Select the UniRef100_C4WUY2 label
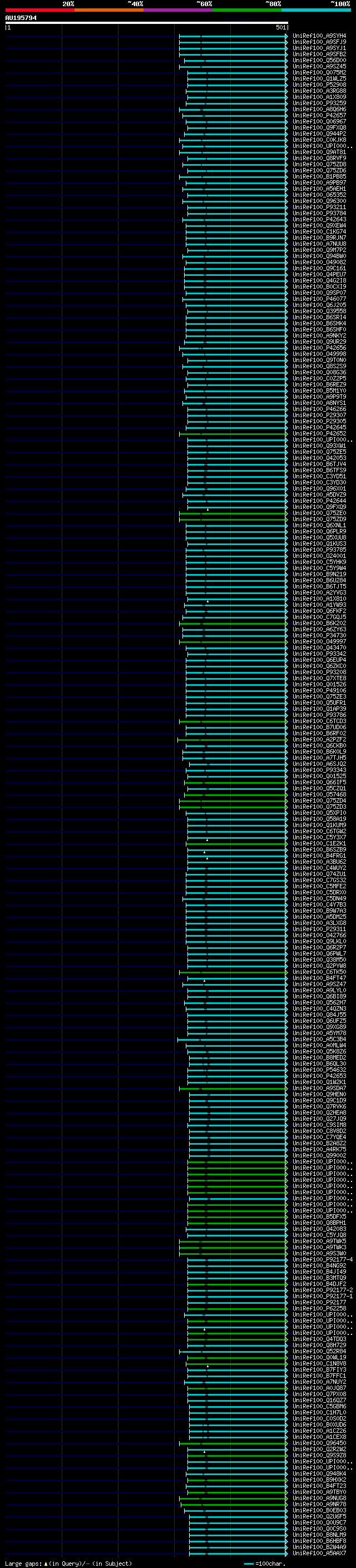This screenshot has height=1568, width=356. click(x=319, y=868)
